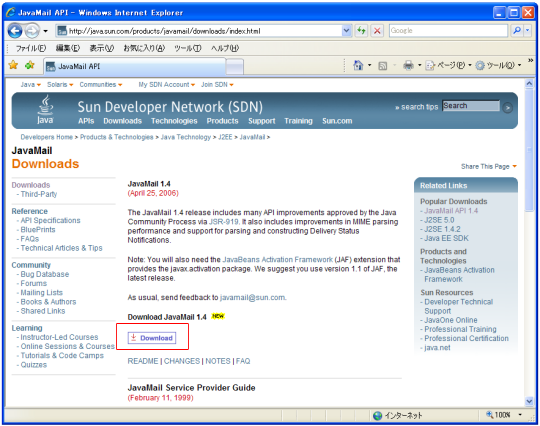Image resolution: width=540 pixels, height=426 pixels.
Task: Click the page scrollbar down arrow
Action: click(x=529, y=401)
